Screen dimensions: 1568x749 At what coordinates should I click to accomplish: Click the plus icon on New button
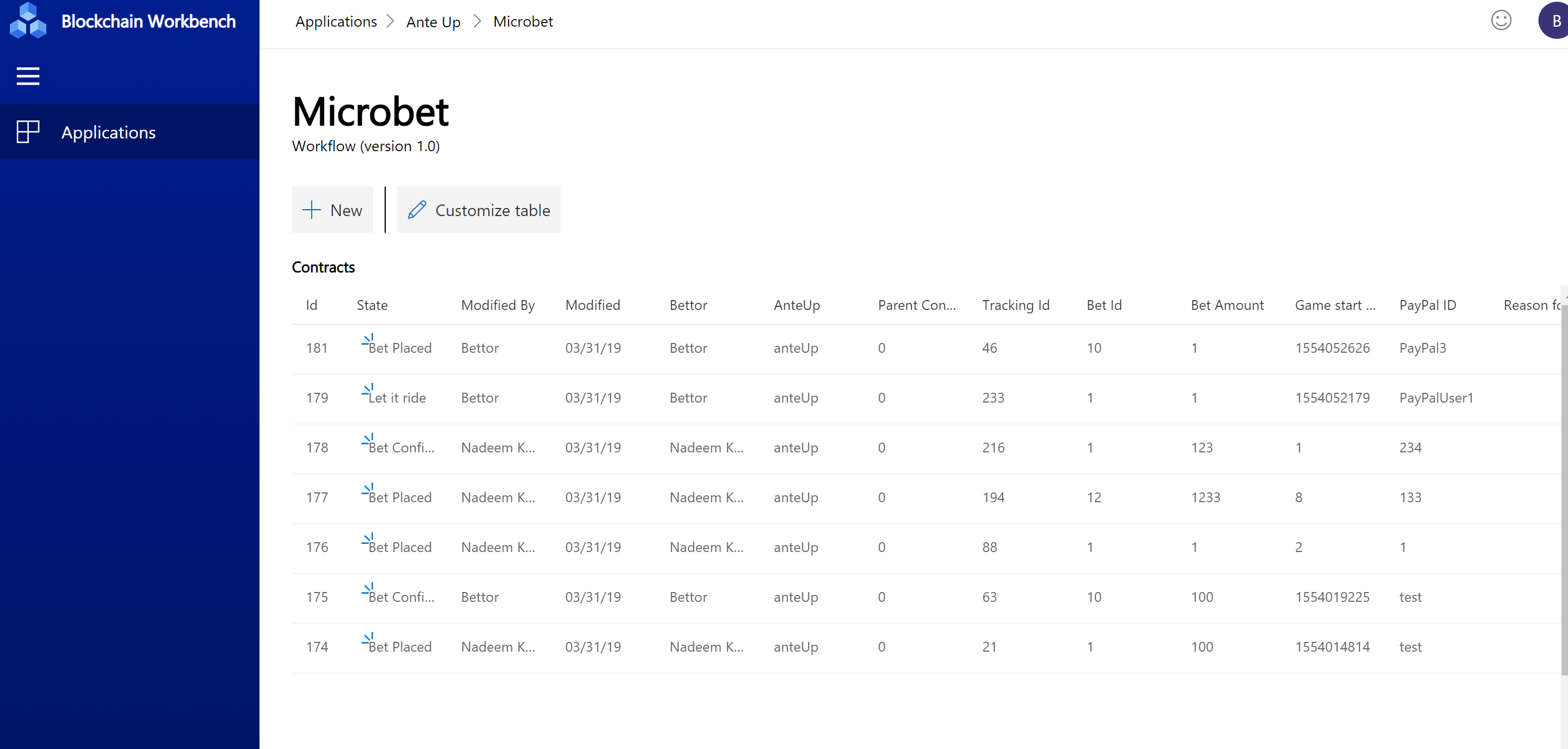click(311, 210)
